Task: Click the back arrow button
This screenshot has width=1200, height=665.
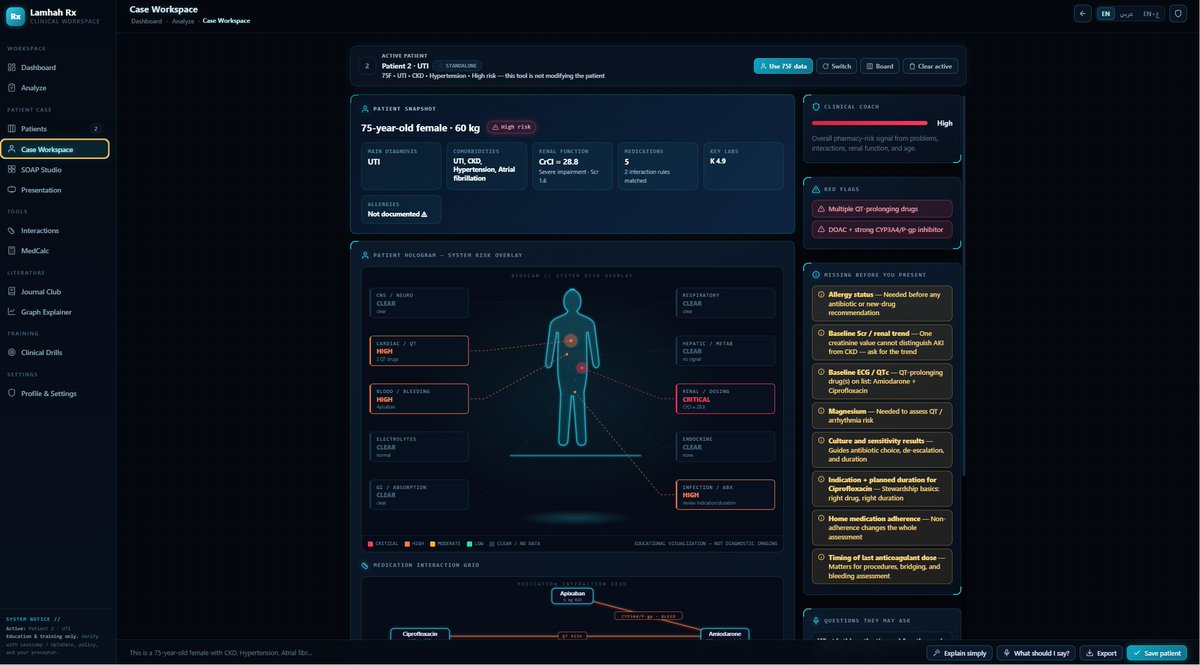Action: pyautogui.click(x=1083, y=14)
